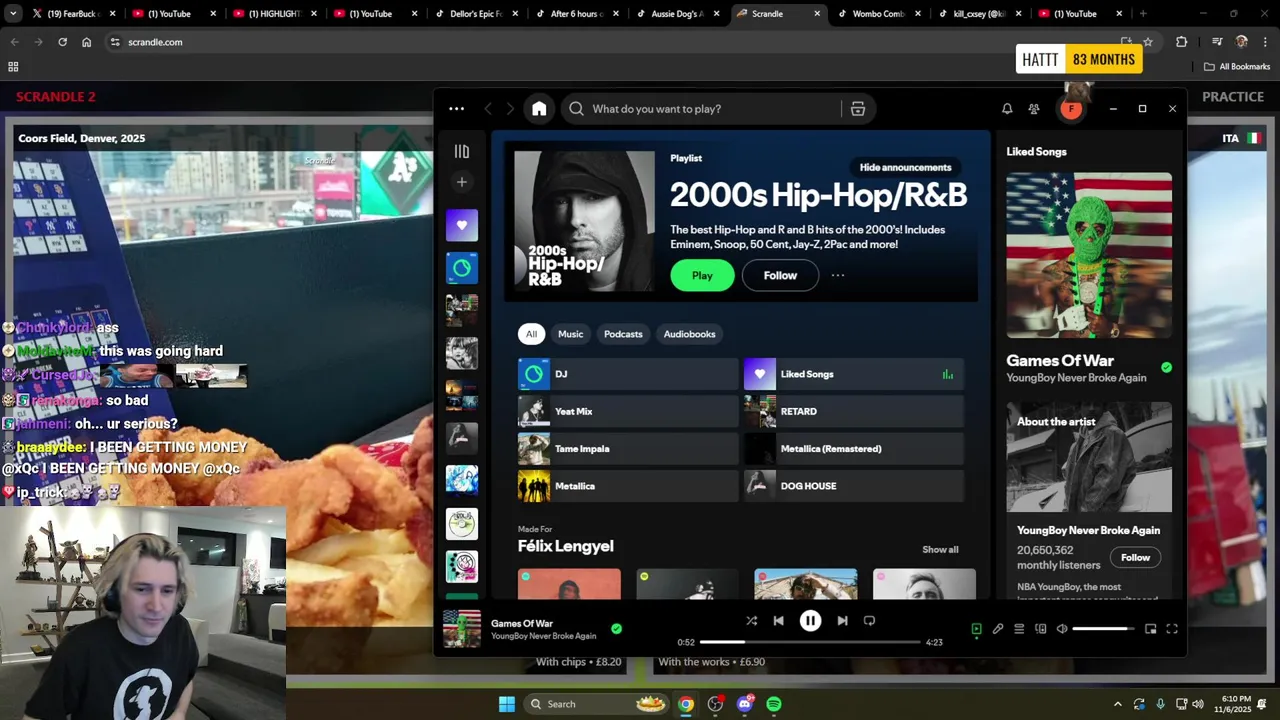Bookmark this page with star icon
Image resolution: width=1280 pixels, height=720 pixels.
click(1148, 42)
